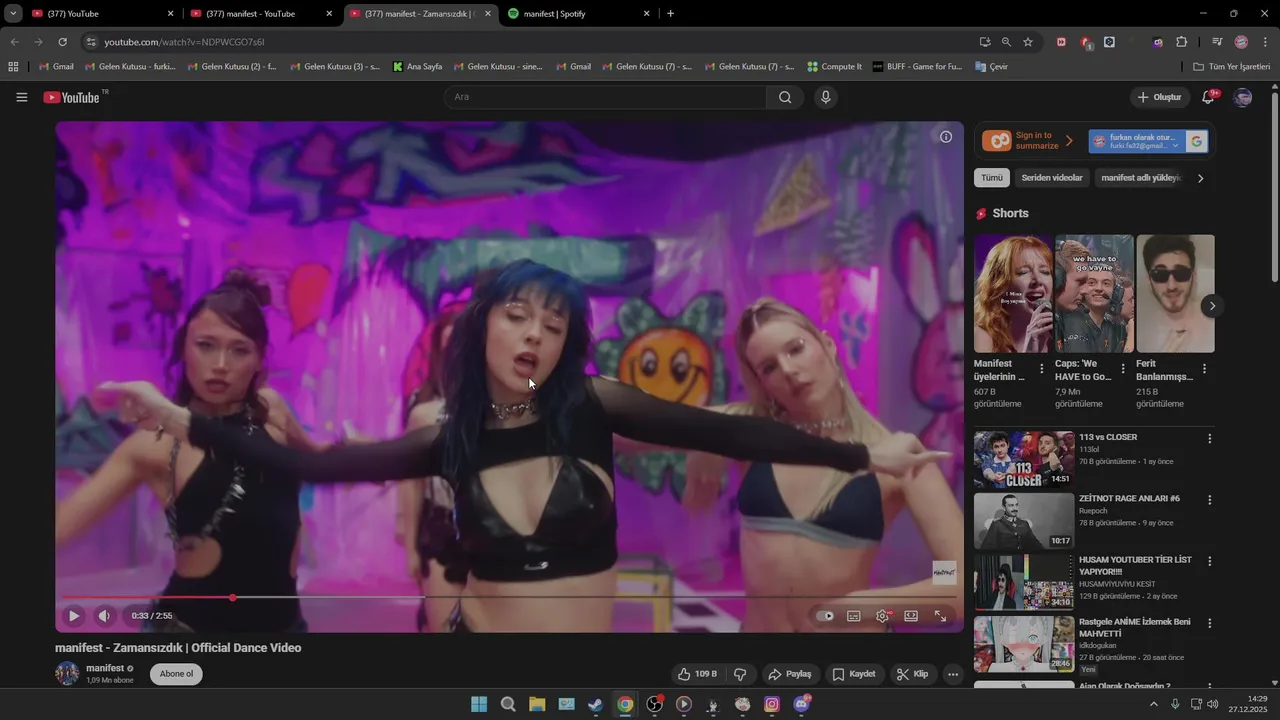The height and width of the screenshot is (720, 1280).
Task: Select the Tümü filter chip
Action: point(992,178)
